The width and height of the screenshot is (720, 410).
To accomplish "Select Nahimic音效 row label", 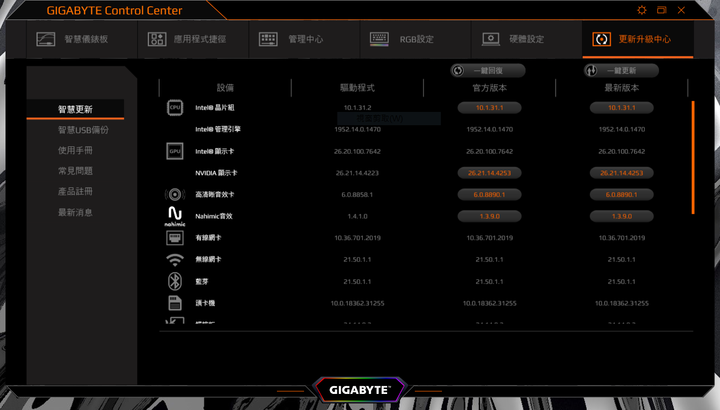I will [x=214, y=216].
